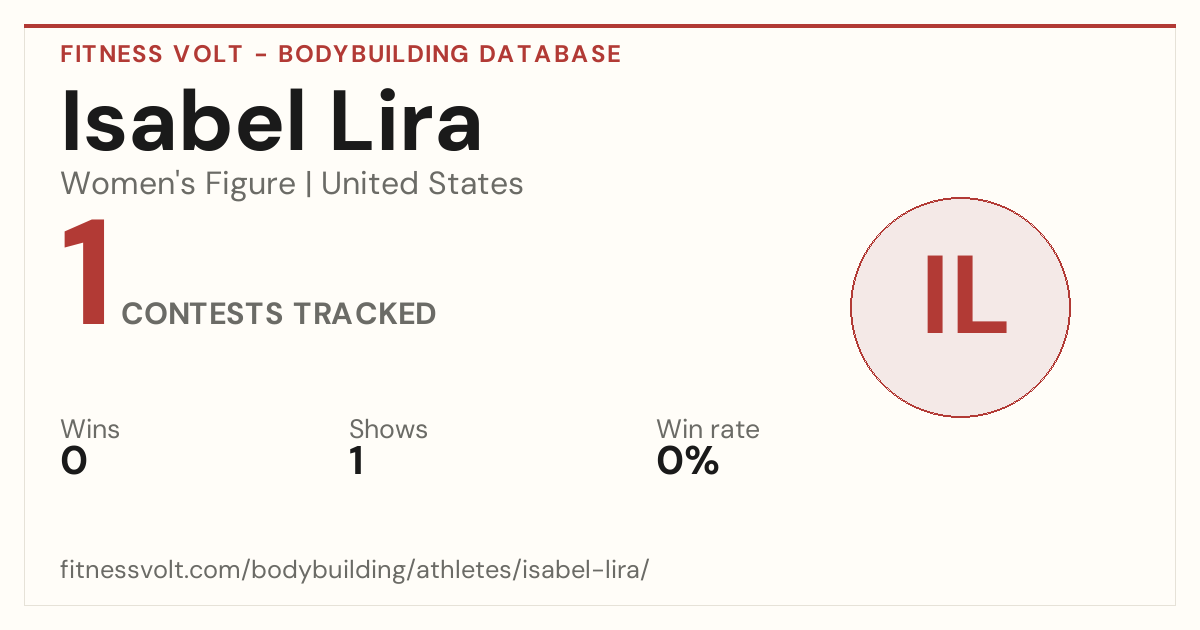Click United States in the subtitle
The height and width of the screenshot is (630, 1200).
click(422, 184)
